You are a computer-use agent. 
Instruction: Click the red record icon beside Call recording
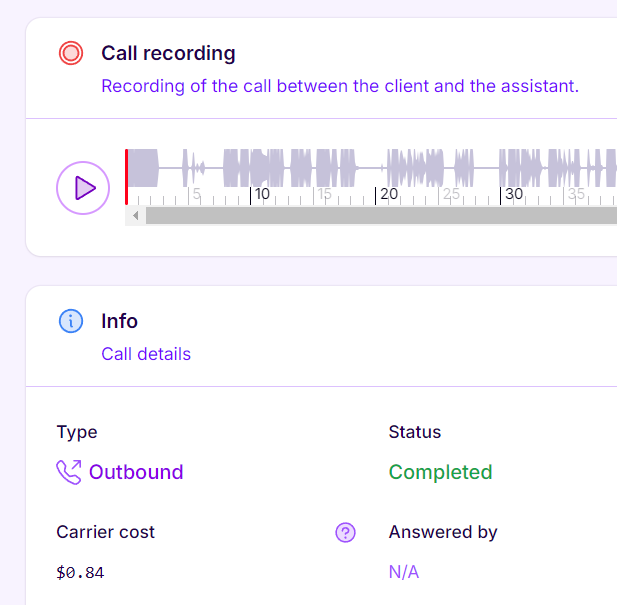coord(71,53)
